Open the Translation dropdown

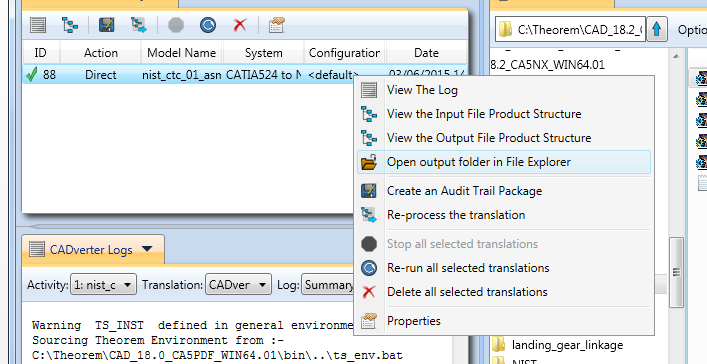point(238,285)
